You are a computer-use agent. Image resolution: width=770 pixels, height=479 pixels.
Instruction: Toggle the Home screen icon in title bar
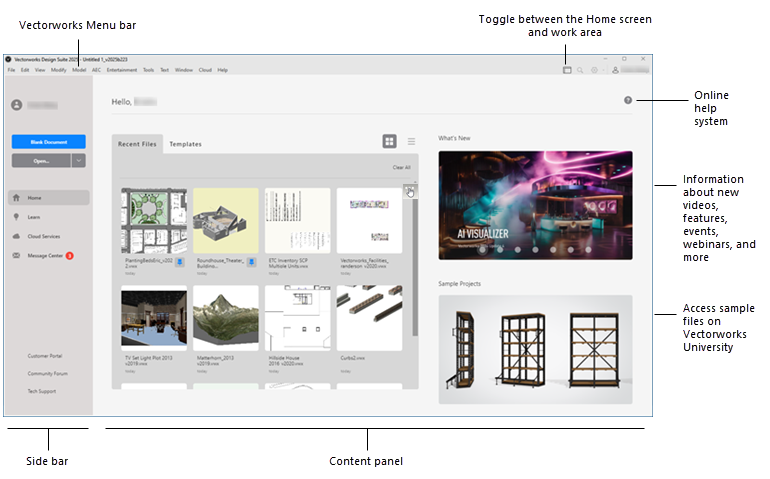(565, 70)
